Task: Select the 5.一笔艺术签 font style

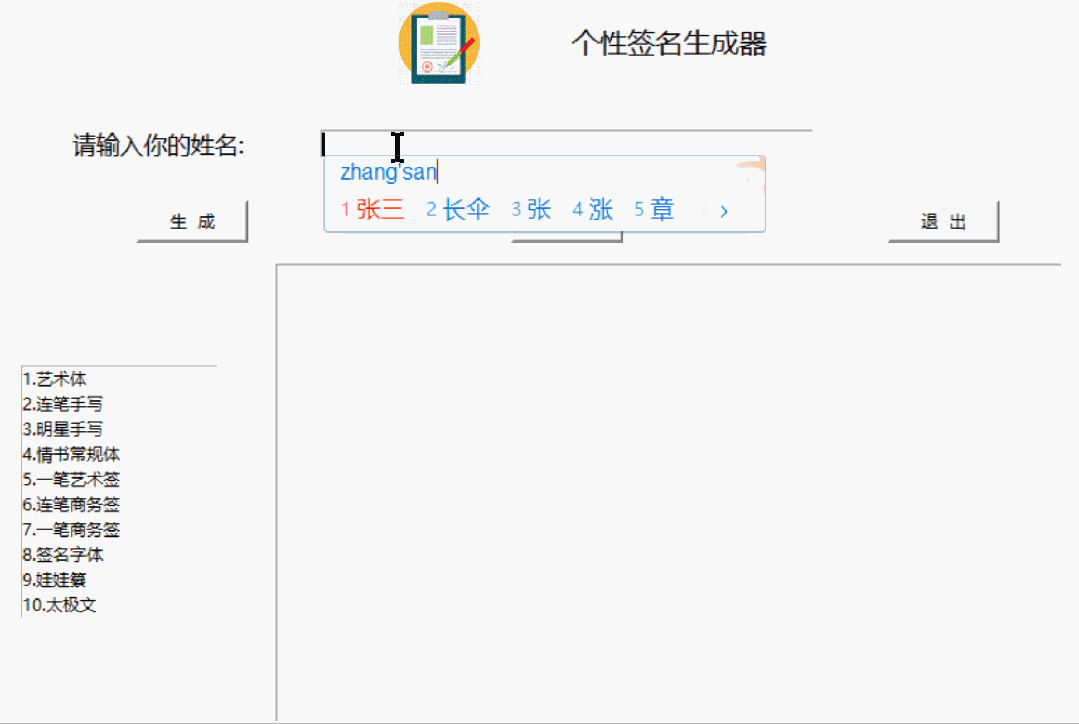Action: [71, 480]
